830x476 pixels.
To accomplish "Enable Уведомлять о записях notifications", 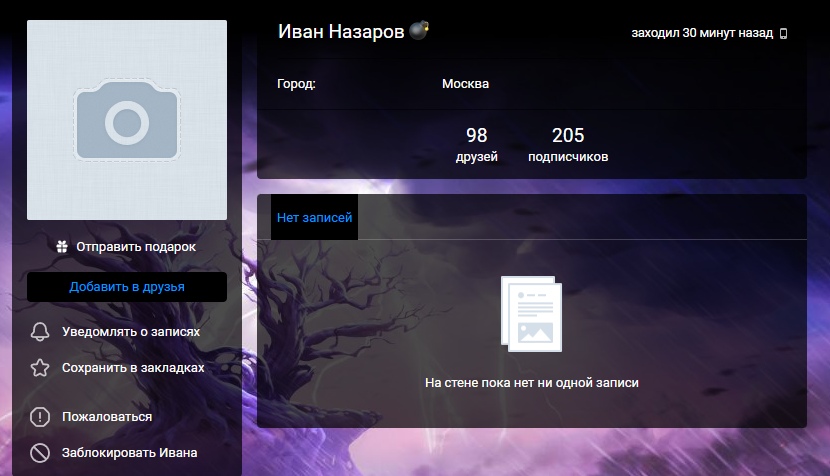I will click(x=131, y=331).
